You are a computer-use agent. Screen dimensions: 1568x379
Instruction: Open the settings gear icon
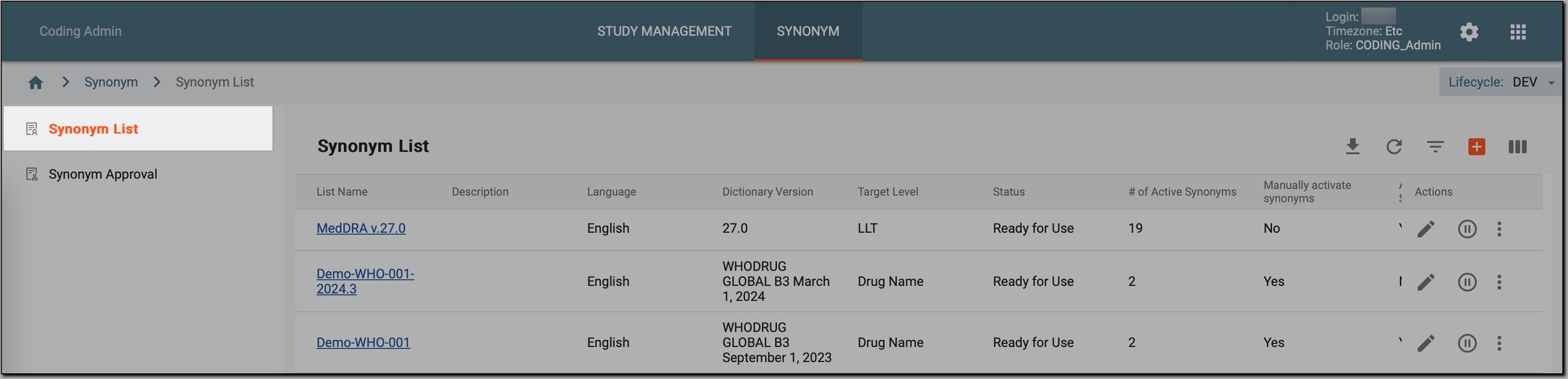click(x=1470, y=32)
